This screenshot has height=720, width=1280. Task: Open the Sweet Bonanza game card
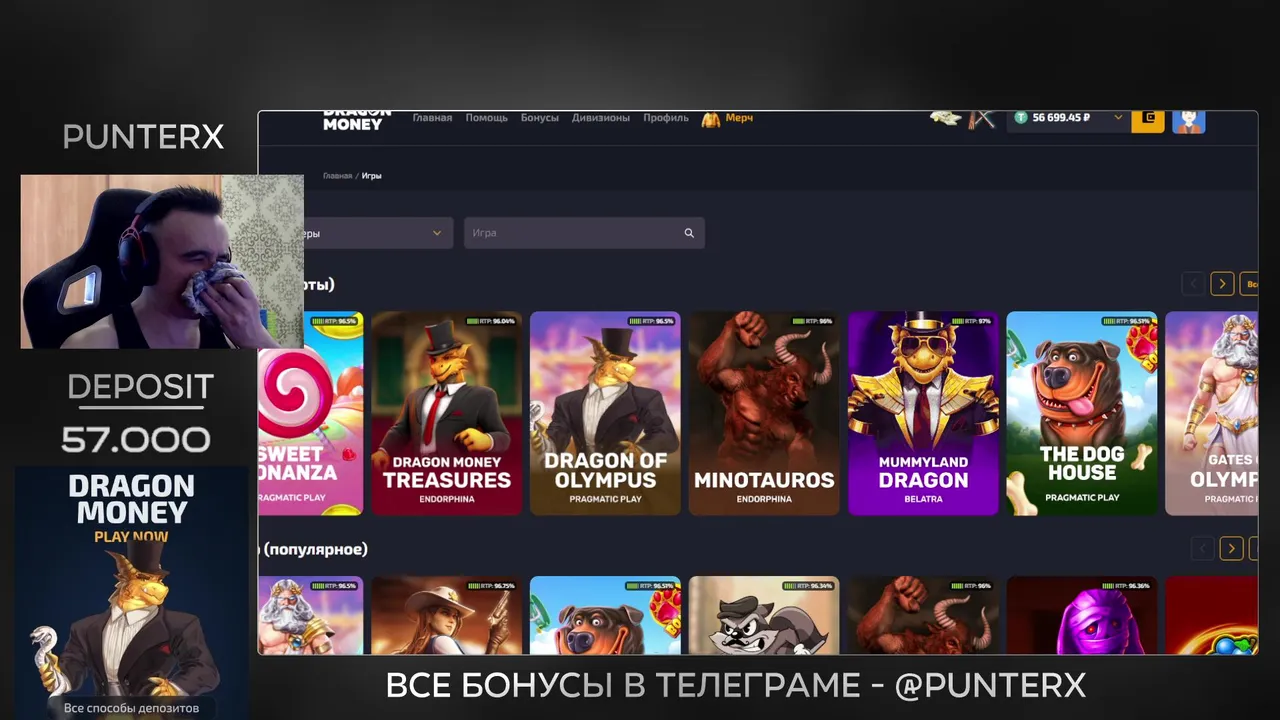311,413
